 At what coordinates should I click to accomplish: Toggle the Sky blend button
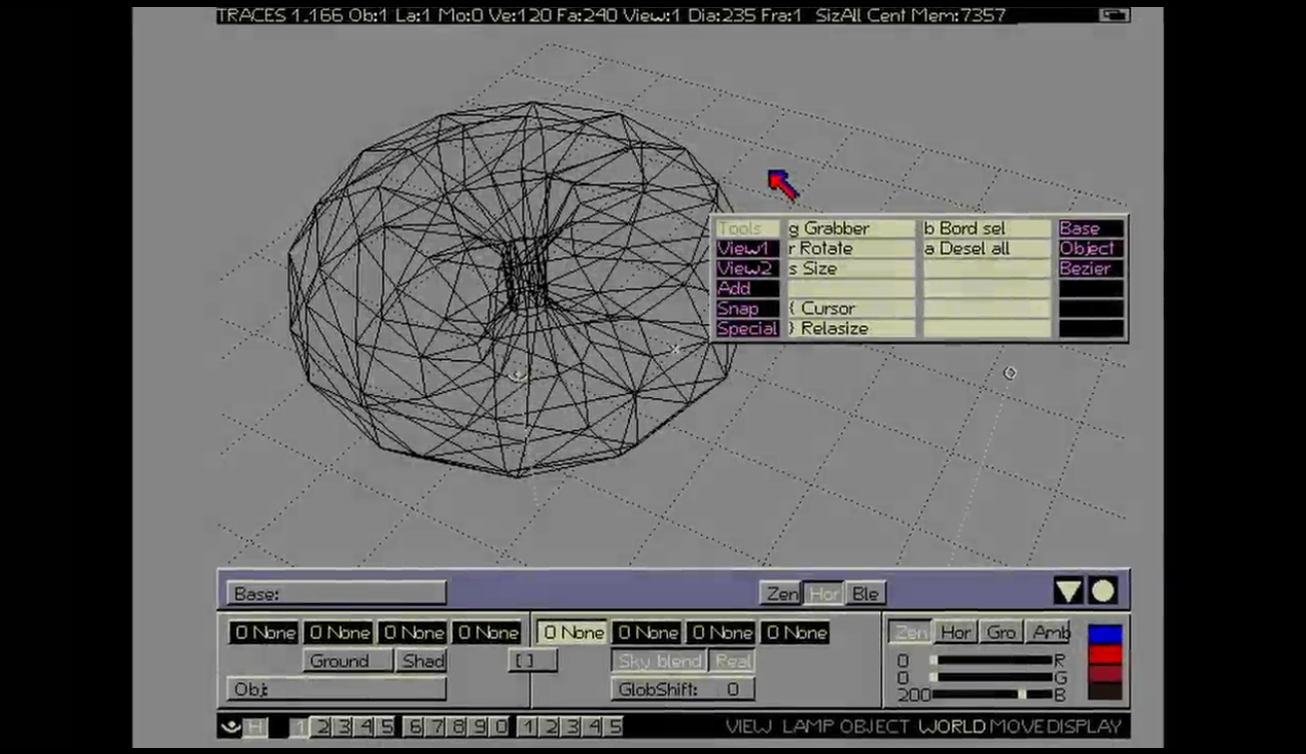[x=660, y=661]
